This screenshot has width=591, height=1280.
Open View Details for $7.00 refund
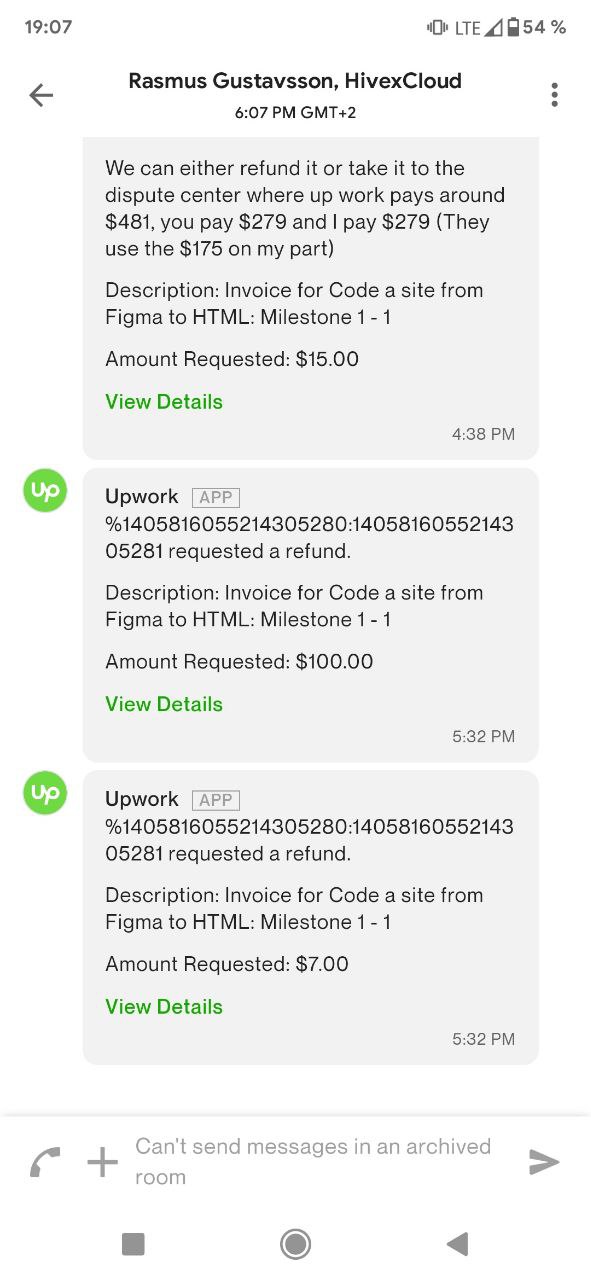click(164, 1007)
